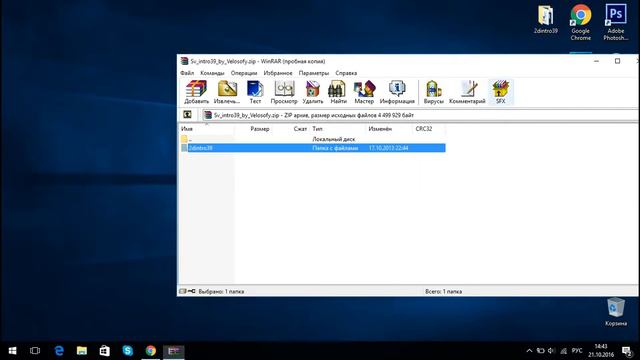Click the SFX toolbar icon
The image size is (640, 360).
[x=500, y=92]
